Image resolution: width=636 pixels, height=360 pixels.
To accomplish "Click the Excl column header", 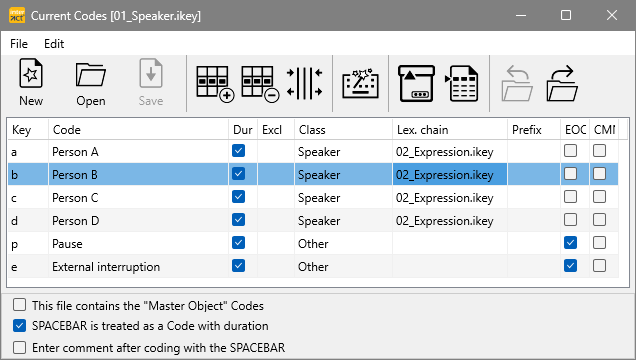I will tap(276, 130).
